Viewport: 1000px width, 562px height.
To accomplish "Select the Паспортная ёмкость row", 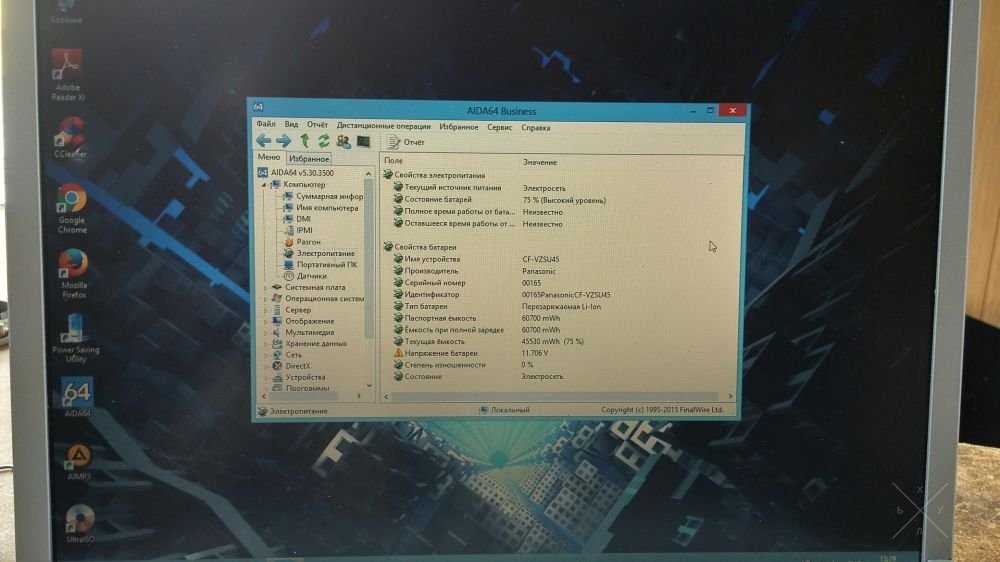I will (x=476, y=318).
